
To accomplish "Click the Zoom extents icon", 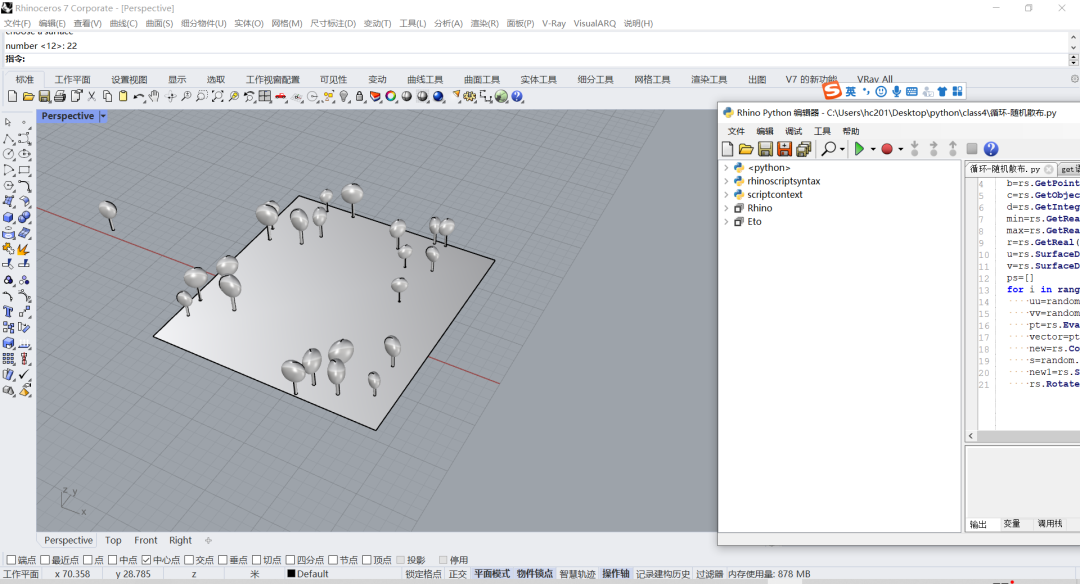I will pyautogui.click(x=218, y=96).
